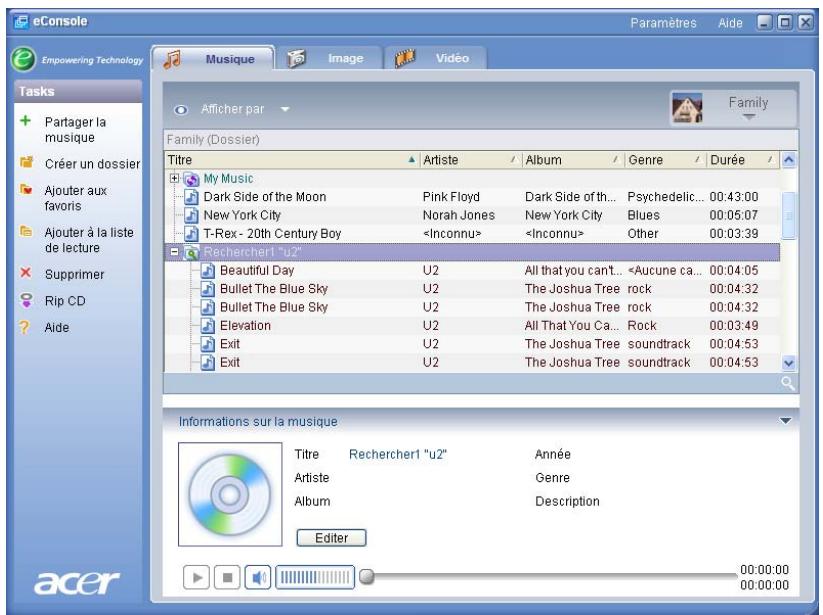The width and height of the screenshot is (823, 615).
Task: Select the Norah Jones artist cell
Action: pyautogui.click(x=459, y=216)
